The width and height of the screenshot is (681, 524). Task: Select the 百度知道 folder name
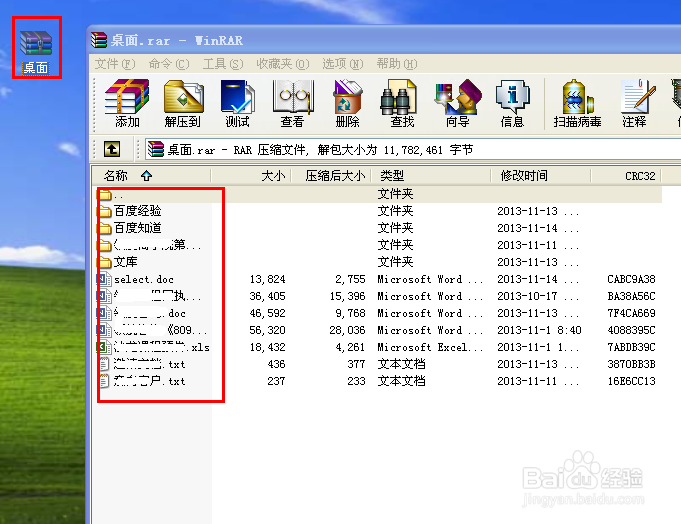click(137, 228)
